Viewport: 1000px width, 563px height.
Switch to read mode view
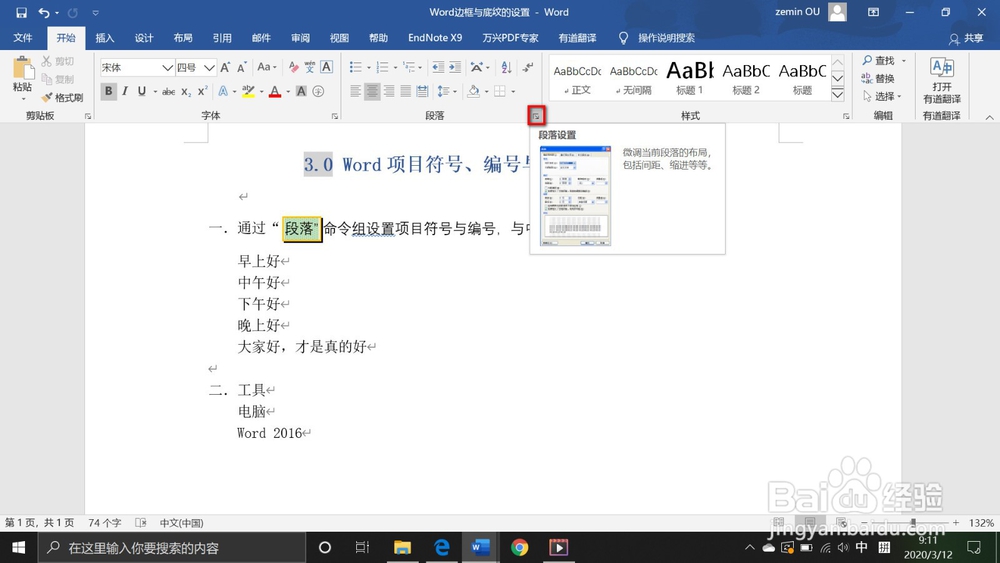[x=779, y=522]
